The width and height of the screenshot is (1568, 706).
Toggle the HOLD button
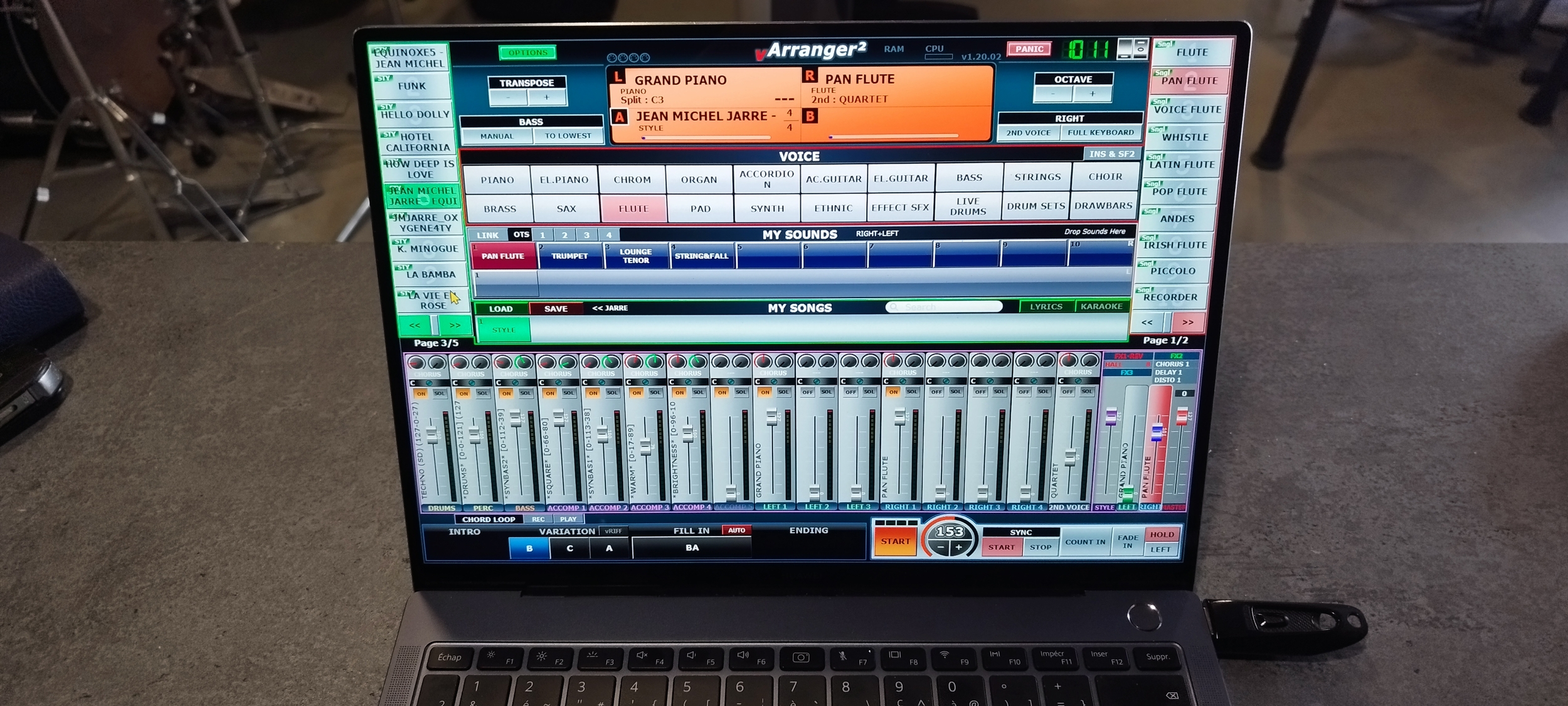1162,535
